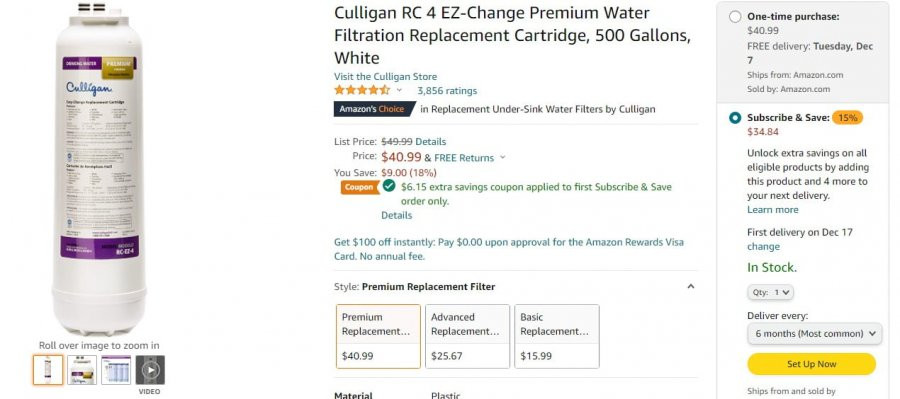Open the product video thumbnail
900x399 pixels.
click(150, 370)
